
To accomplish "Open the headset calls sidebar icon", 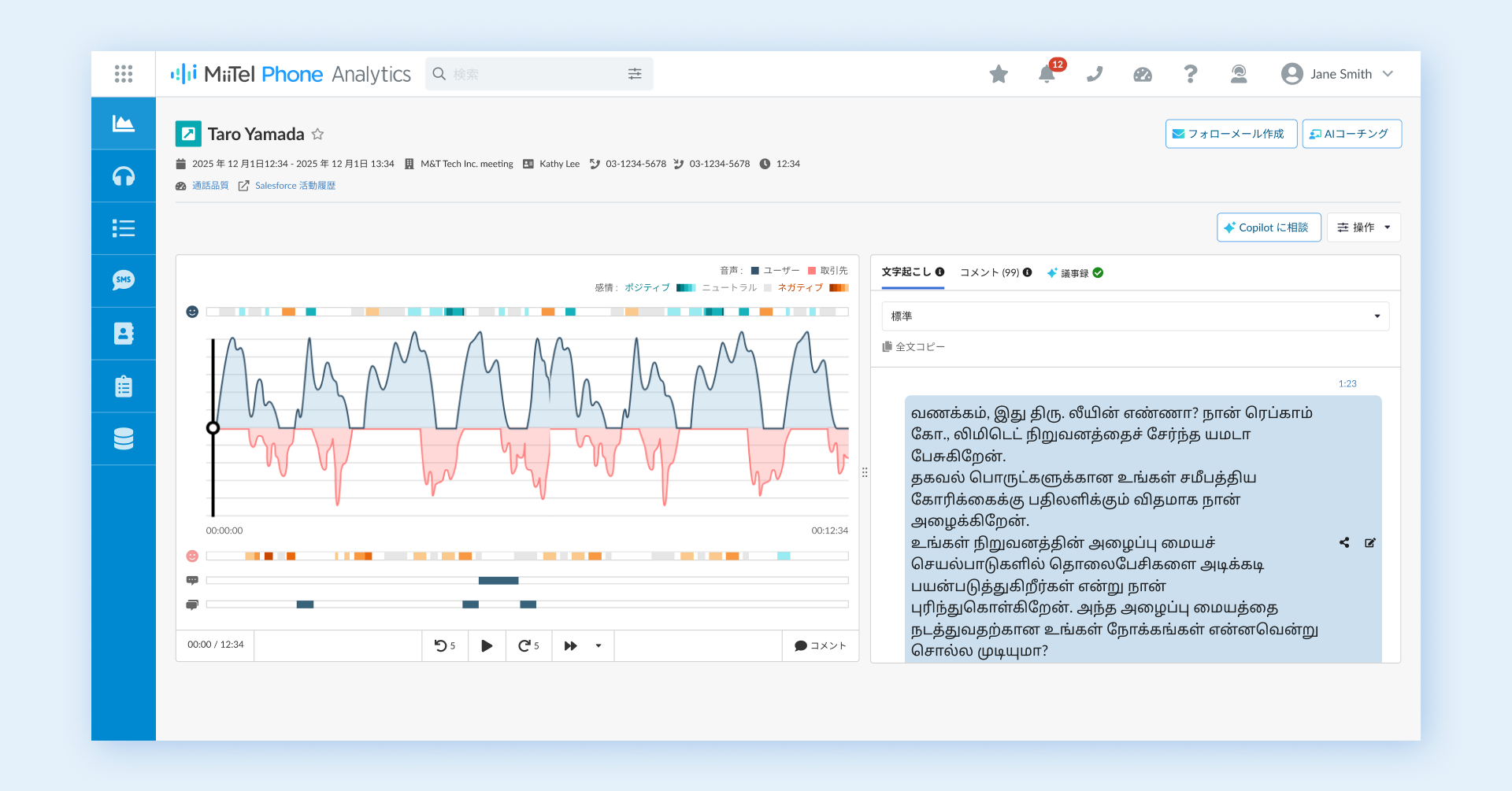I will coord(124,176).
